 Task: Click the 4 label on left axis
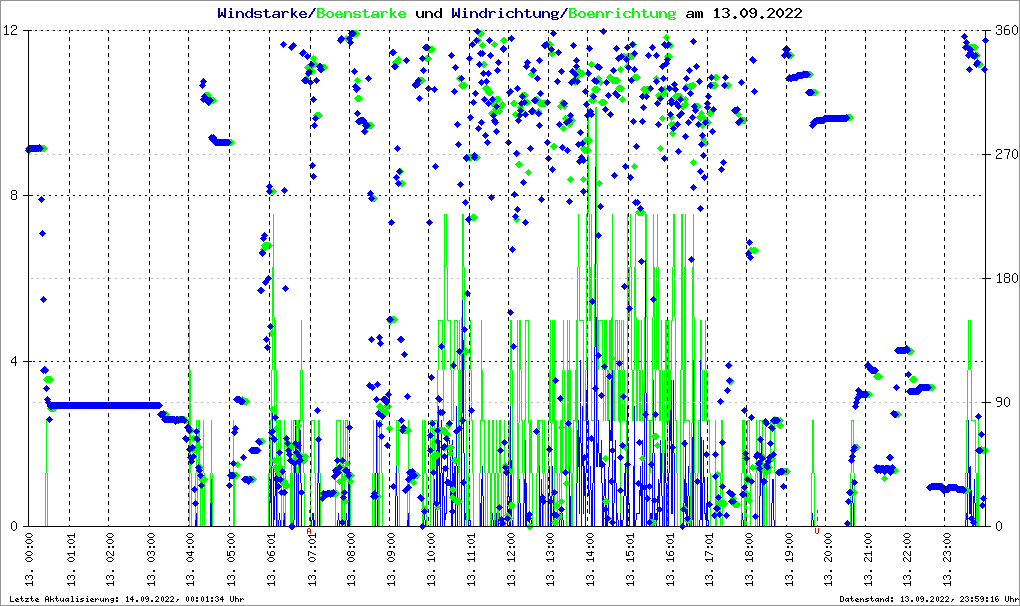(x=15, y=361)
